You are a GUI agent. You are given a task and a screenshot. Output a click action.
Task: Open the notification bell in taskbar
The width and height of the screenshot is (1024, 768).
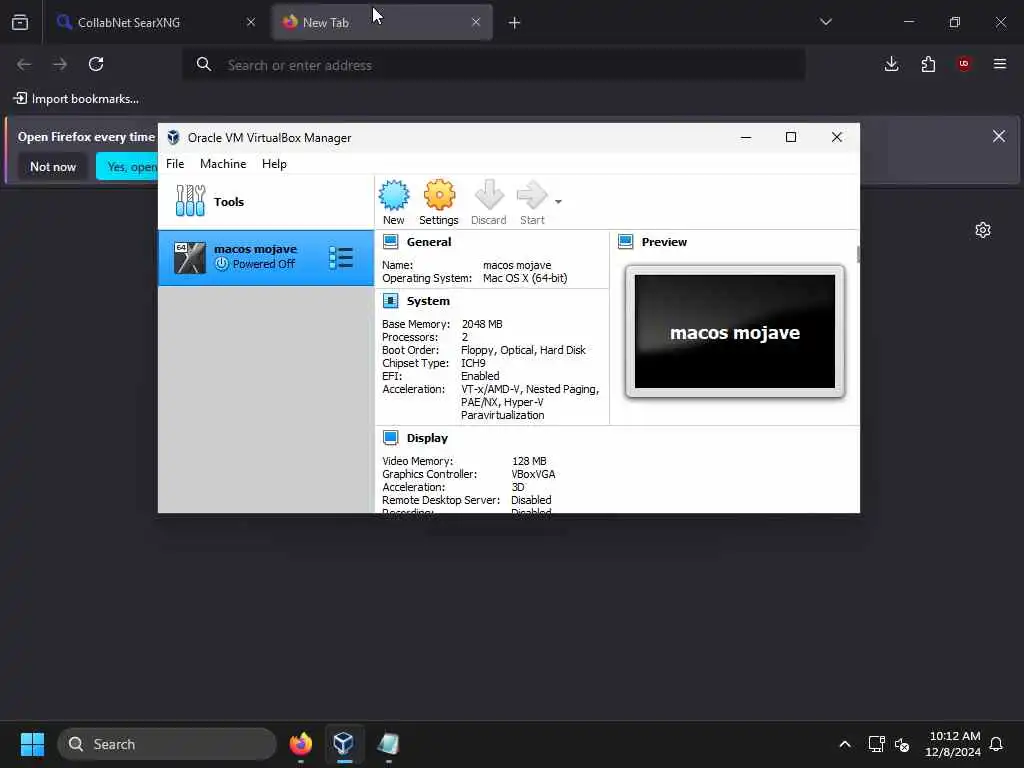pyautogui.click(x=996, y=744)
